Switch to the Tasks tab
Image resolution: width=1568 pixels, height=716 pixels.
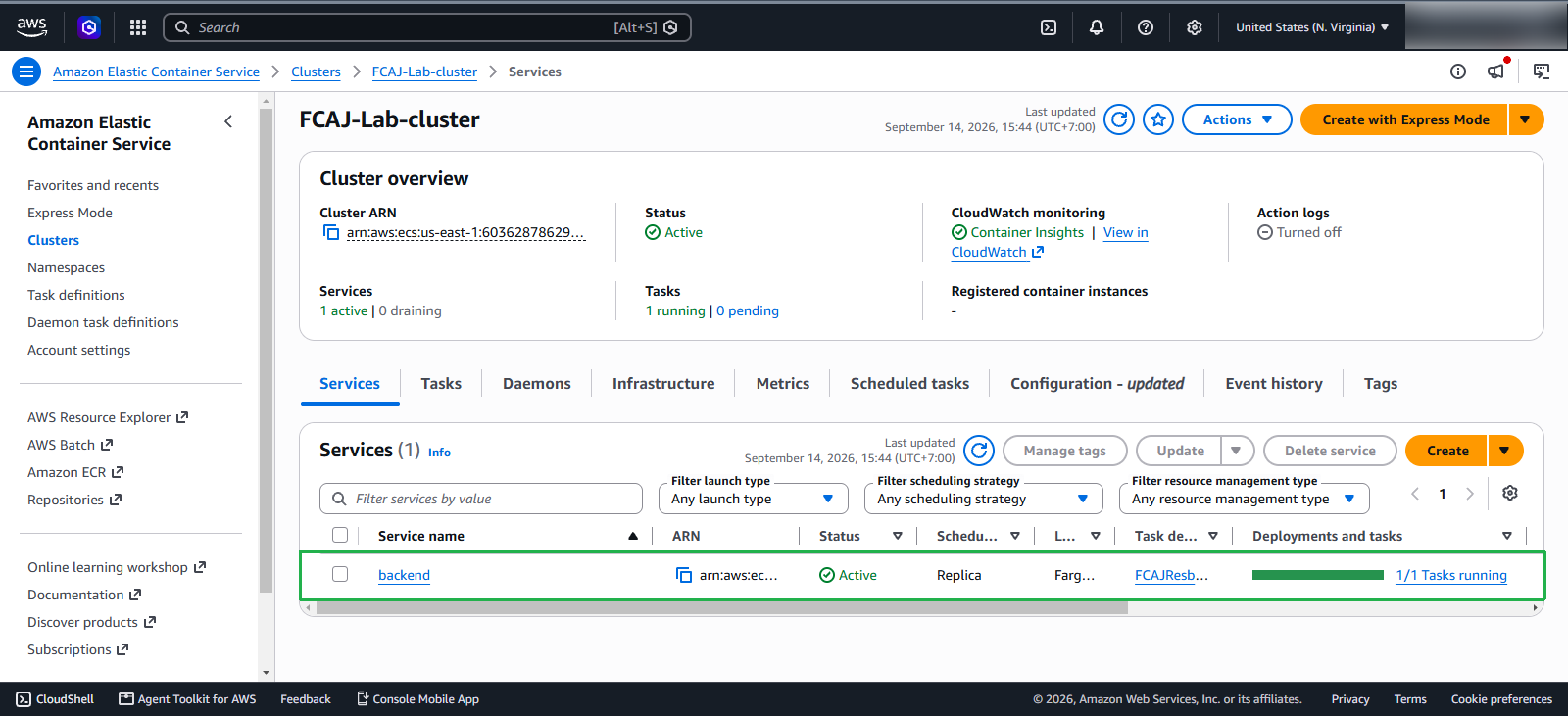[x=441, y=384]
